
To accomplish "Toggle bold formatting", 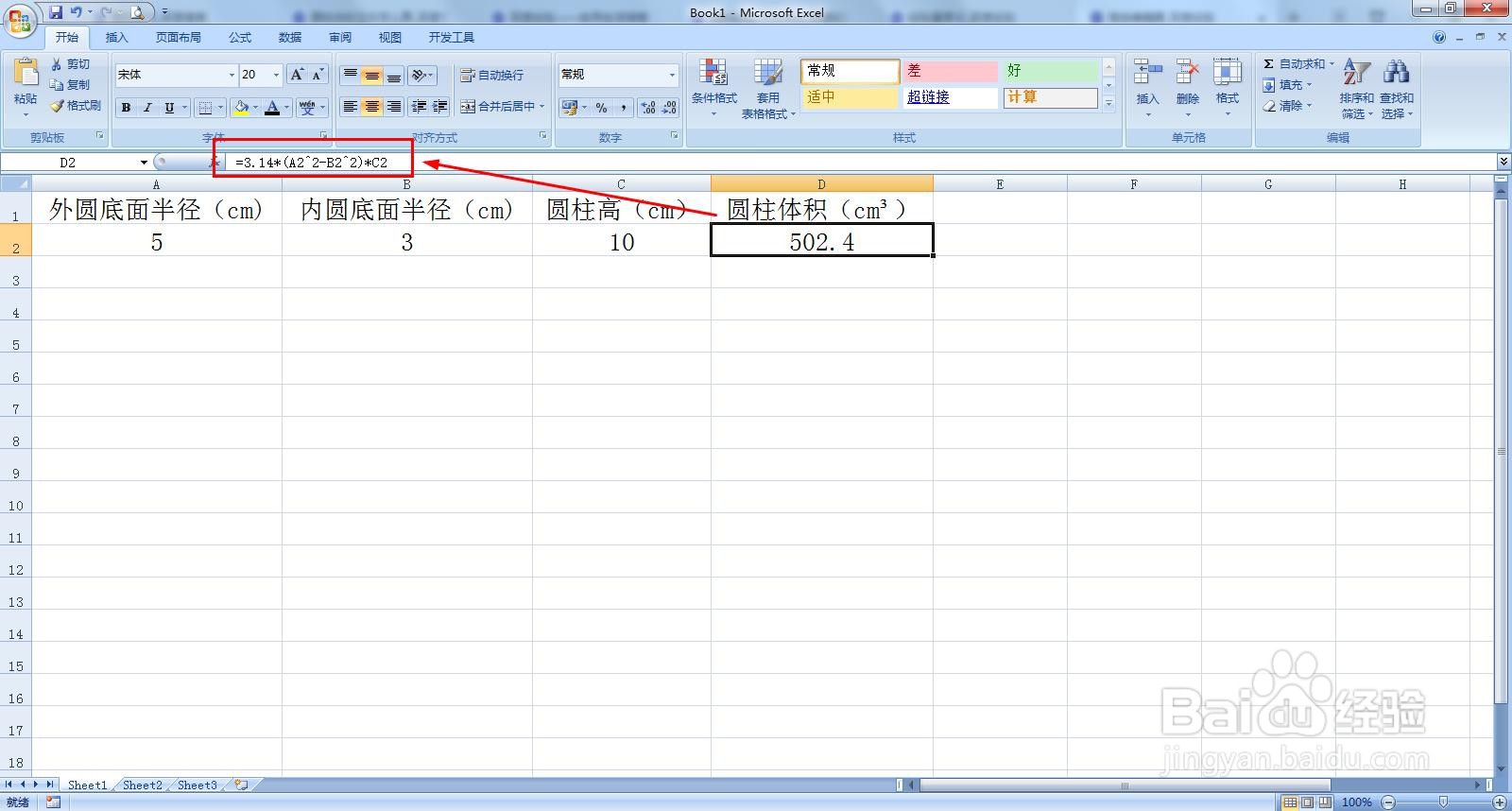I will 126,108.
